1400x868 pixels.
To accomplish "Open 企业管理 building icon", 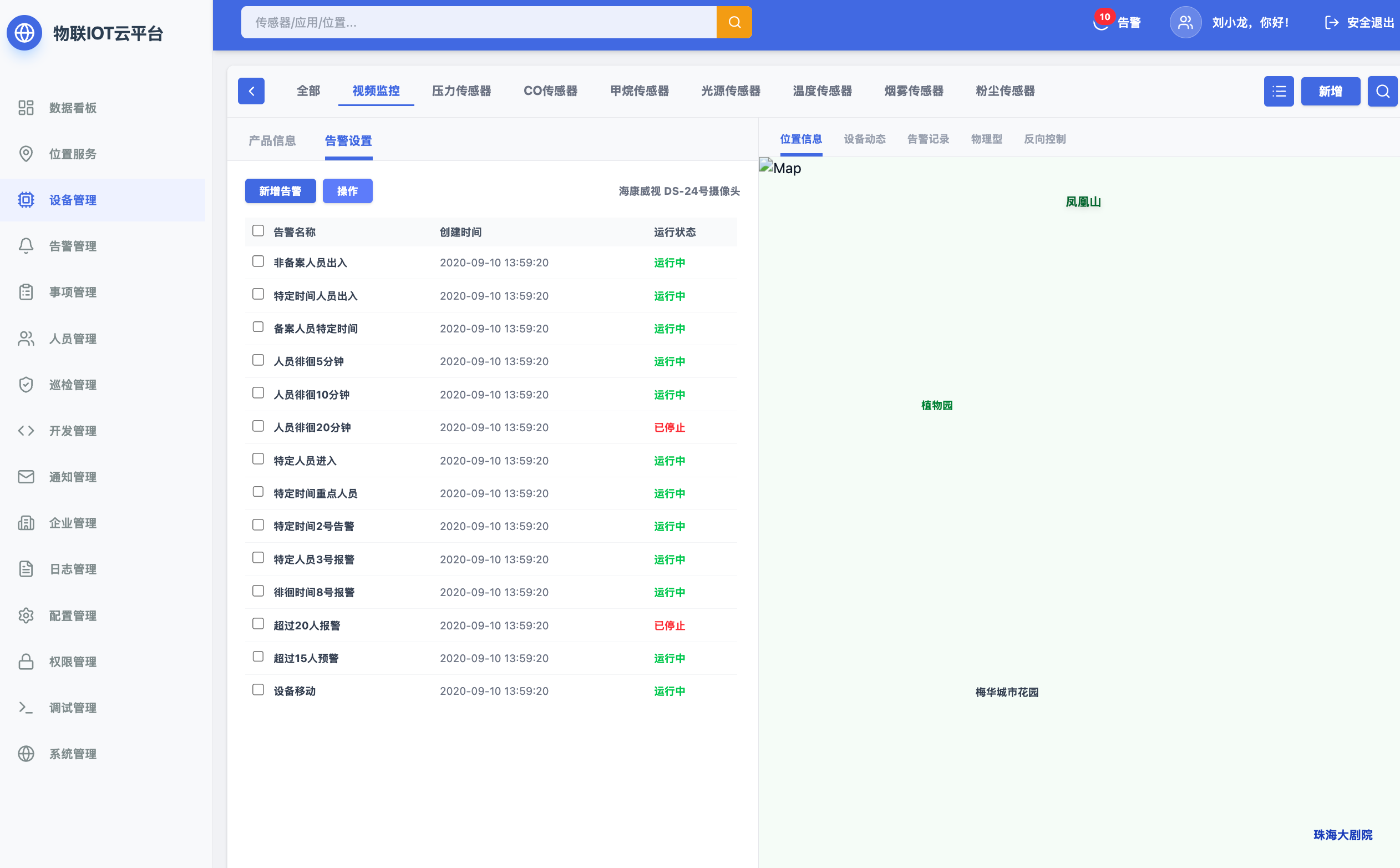I will tap(26, 523).
